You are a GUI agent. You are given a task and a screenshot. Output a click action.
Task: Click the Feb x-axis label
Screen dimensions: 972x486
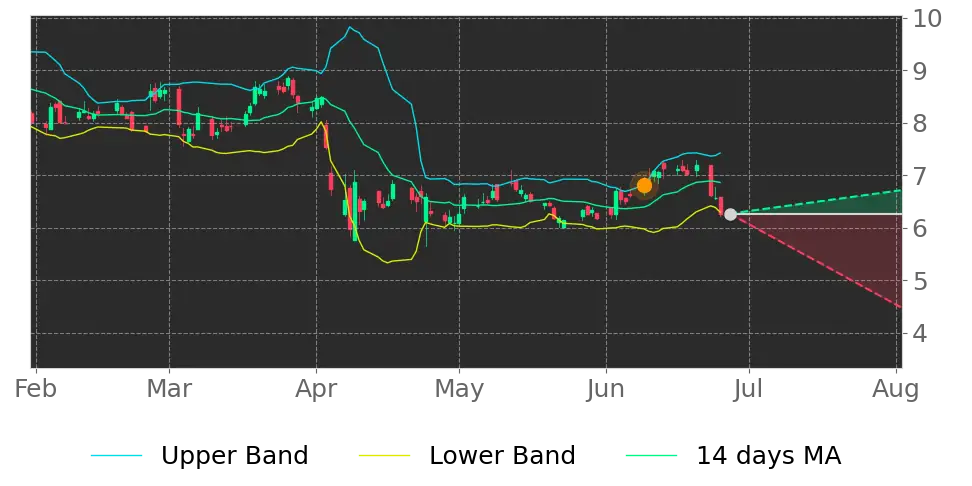pyautogui.click(x=36, y=389)
